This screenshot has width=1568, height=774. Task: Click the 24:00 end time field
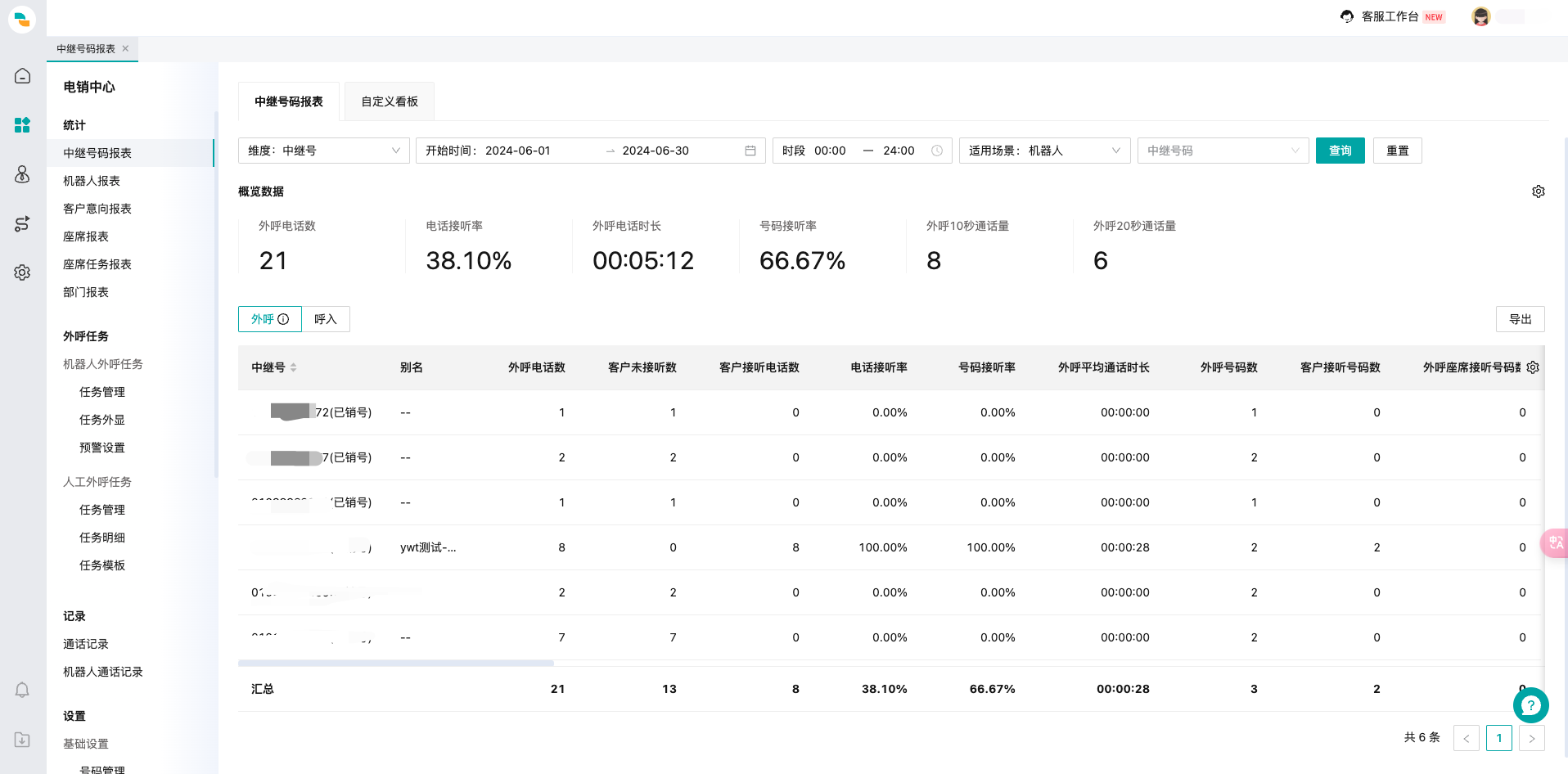click(899, 151)
